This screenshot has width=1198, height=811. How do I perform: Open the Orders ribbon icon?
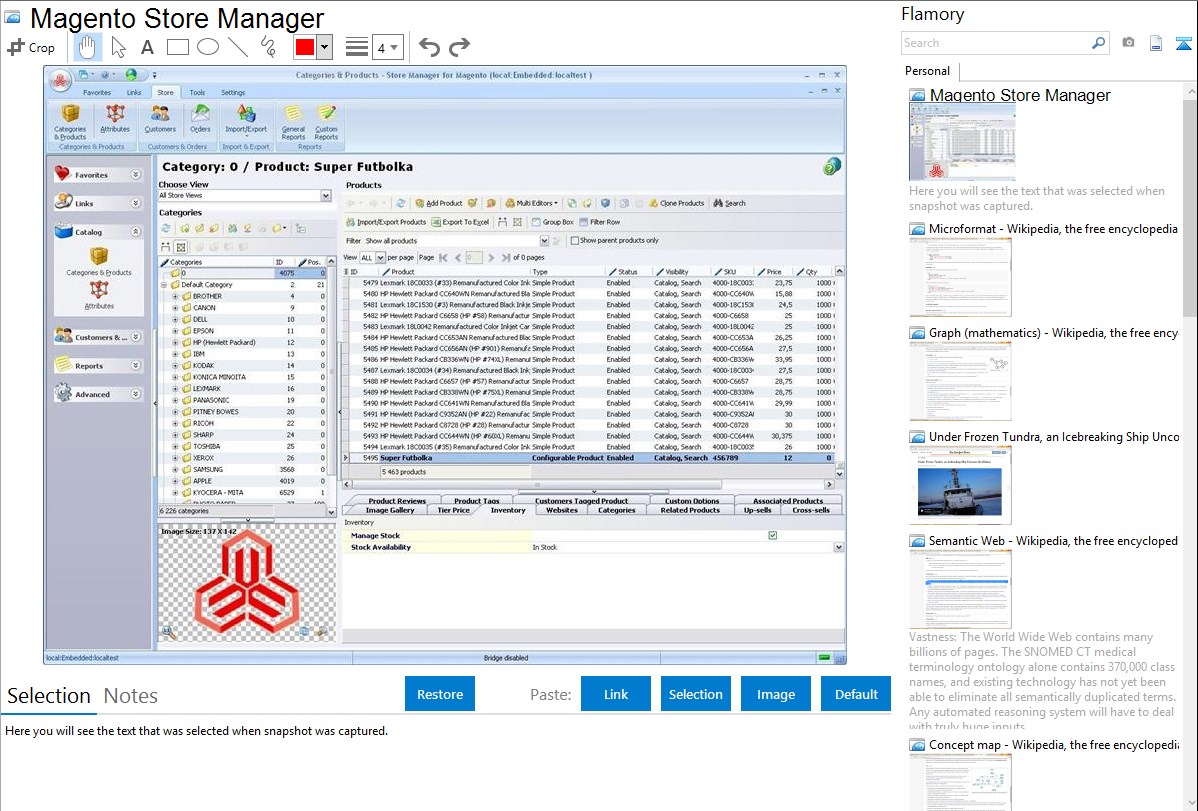point(200,119)
